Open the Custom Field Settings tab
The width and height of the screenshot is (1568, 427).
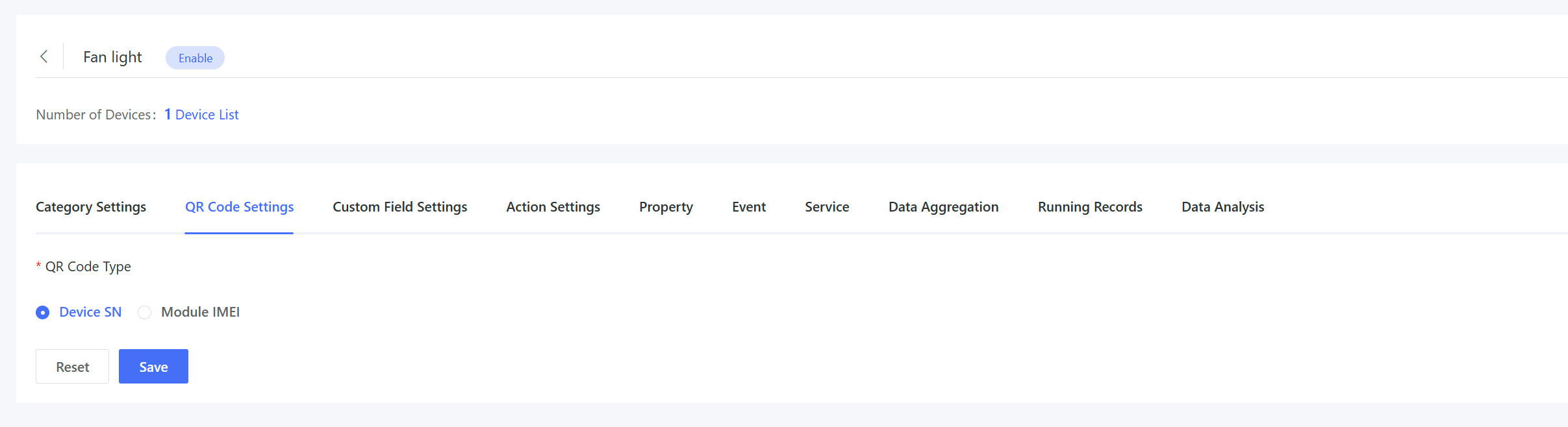(x=399, y=207)
